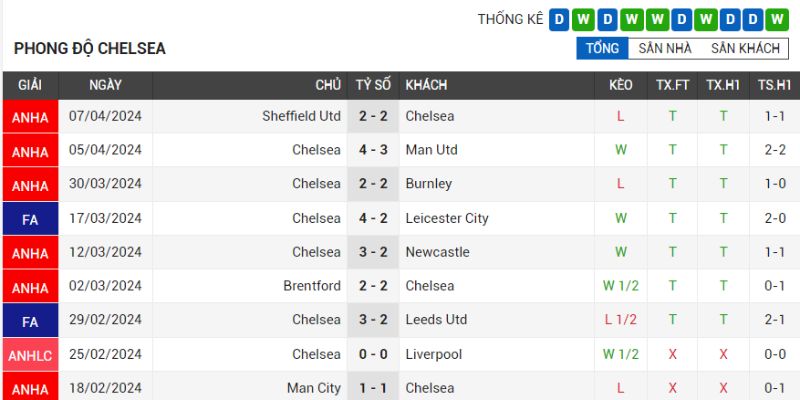Click the FA badge on Leicester City row
Image resolution: width=800 pixels, height=400 pixels.
[x=30, y=220]
